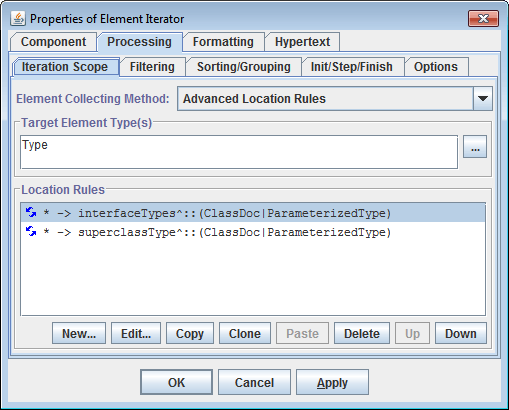The image size is (509, 410).
Task: Close the Properties of Element Iterator dialog
Action: [483, 18]
